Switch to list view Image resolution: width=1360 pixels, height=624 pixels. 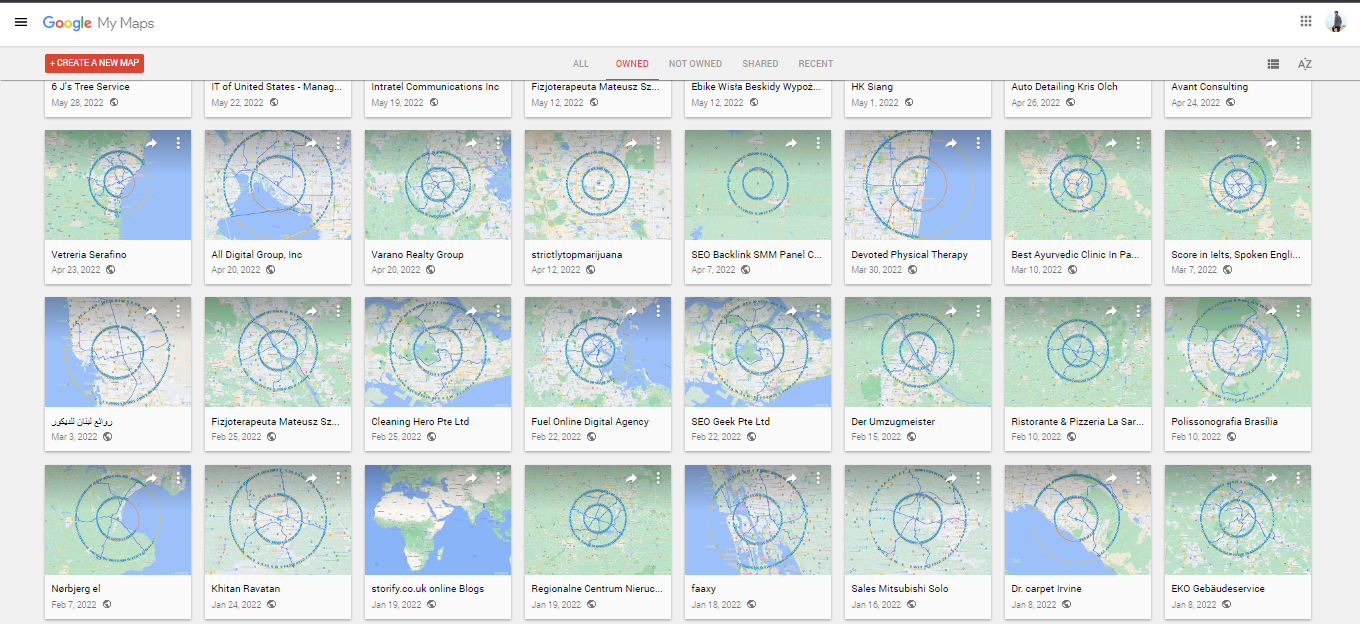pos(1273,64)
